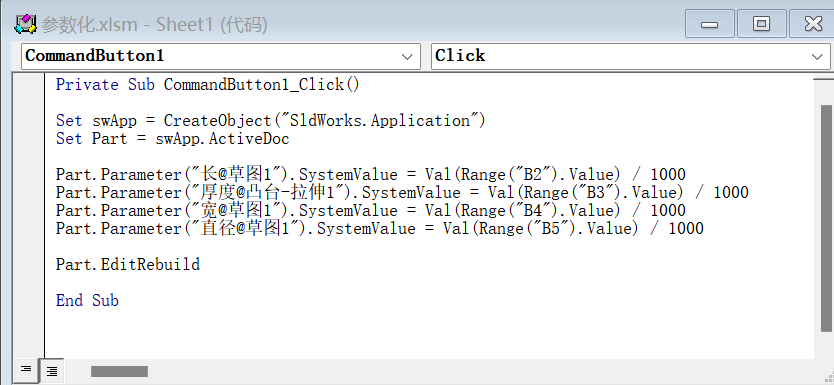Click the Private Sub CommandButton1_Click() line
The height and width of the screenshot is (385, 834).
pyautogui.click(x=208, y=85)
